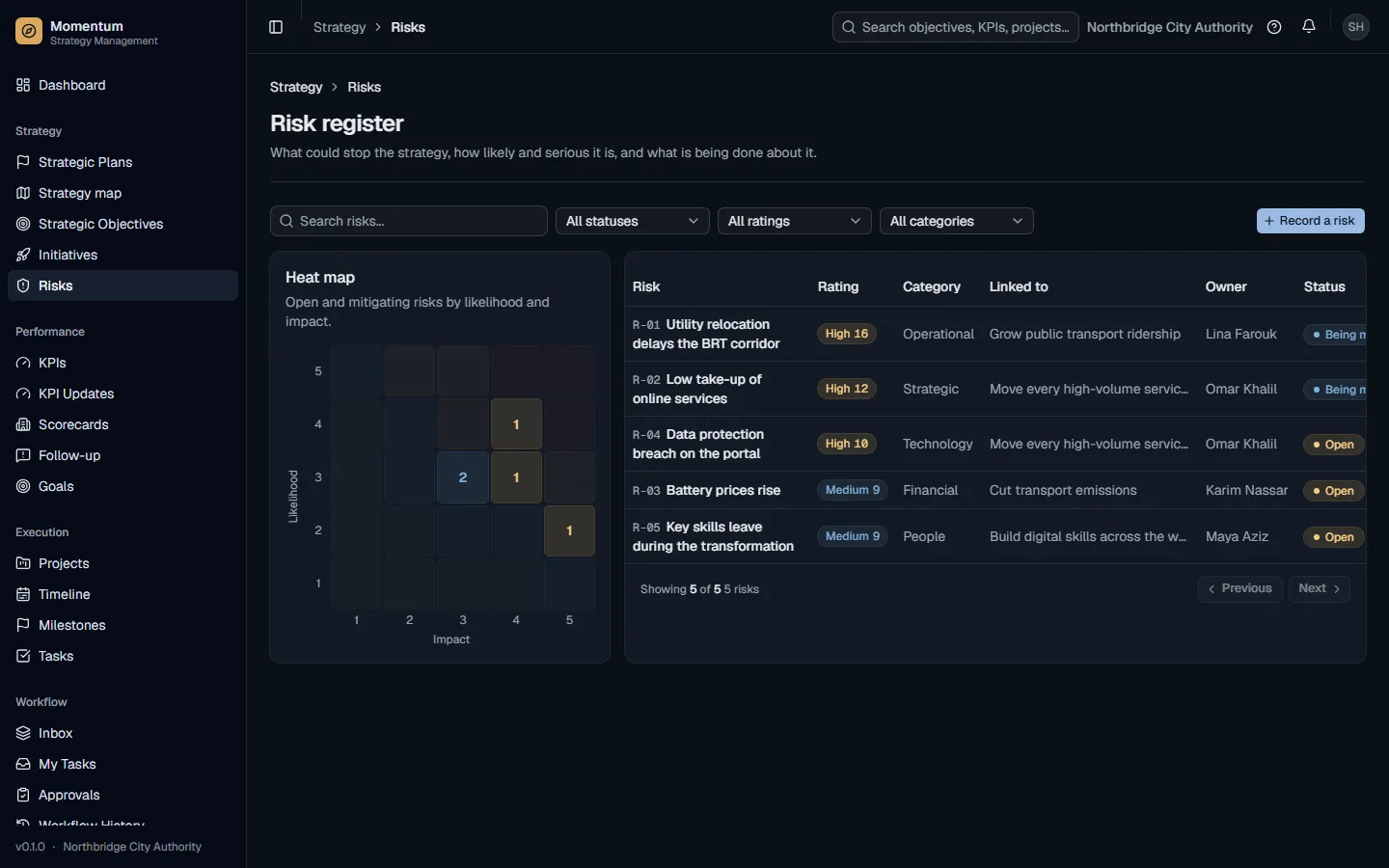Click heat map cell with count 2
This screenshot has width=1389, height=868.
pos(463,477)
